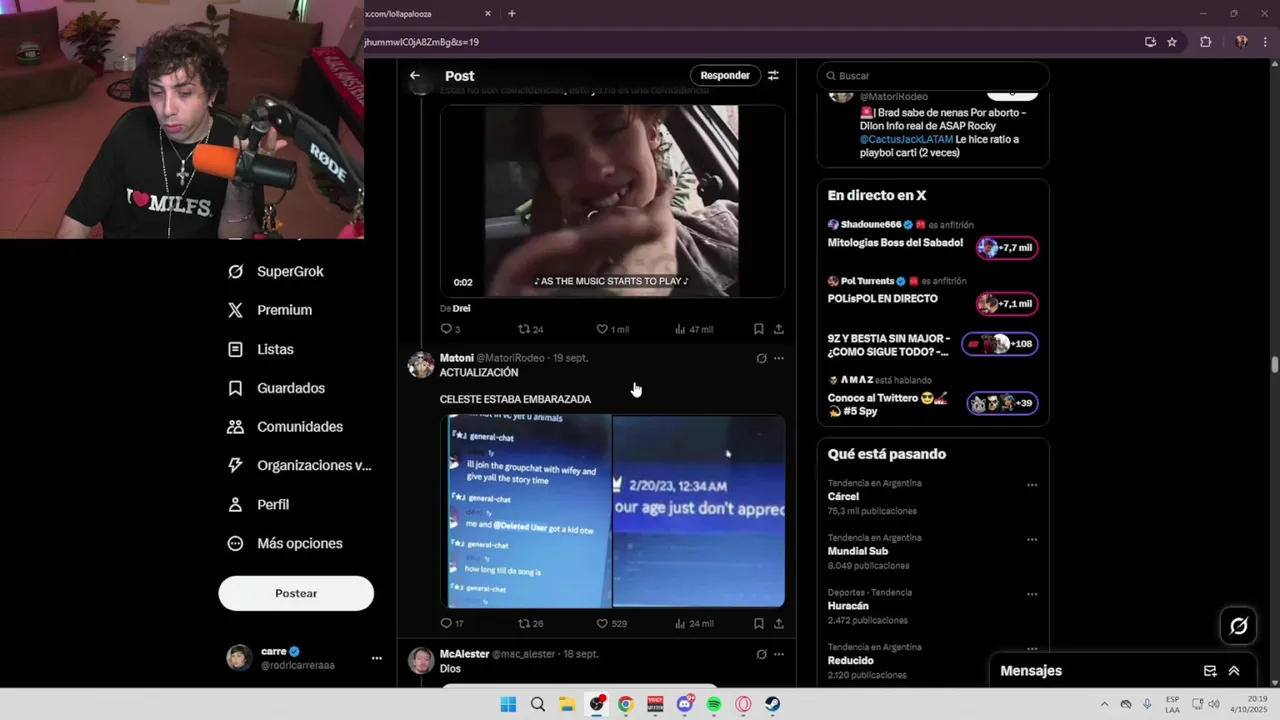Close the lollapalooza browser tab

[488, 13]
